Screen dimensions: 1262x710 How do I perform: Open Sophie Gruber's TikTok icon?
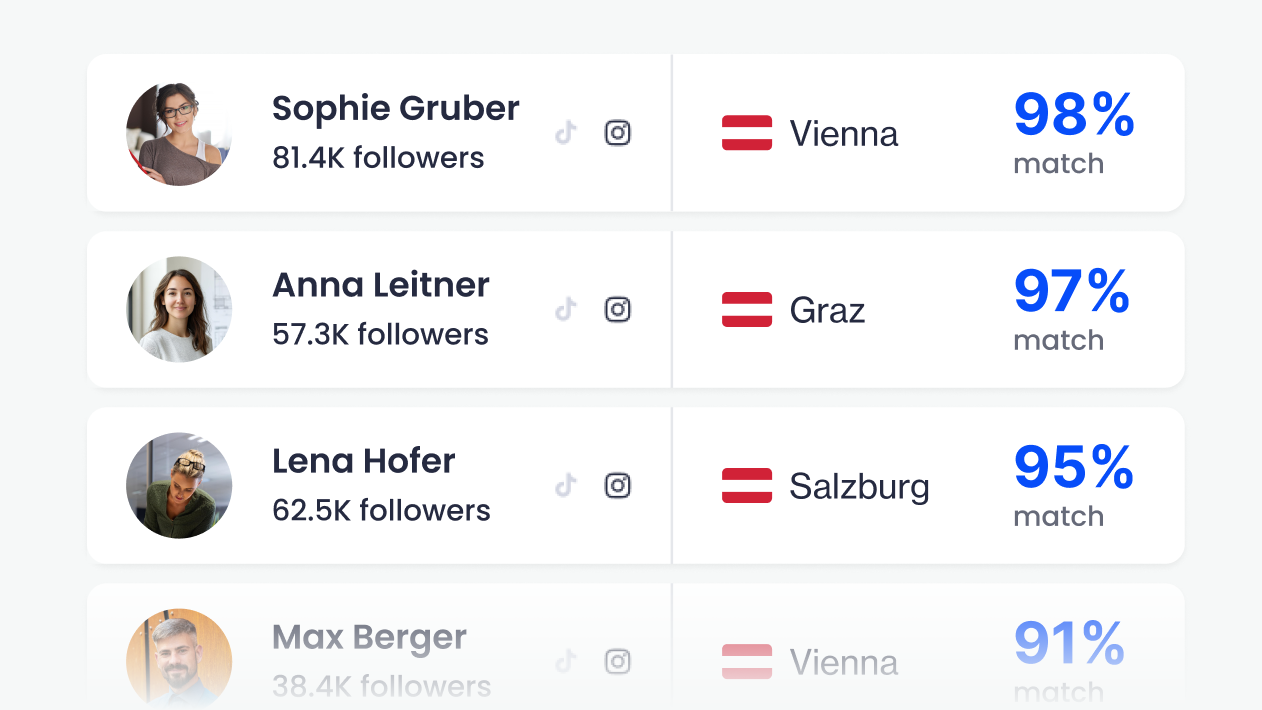pos(567,133)
